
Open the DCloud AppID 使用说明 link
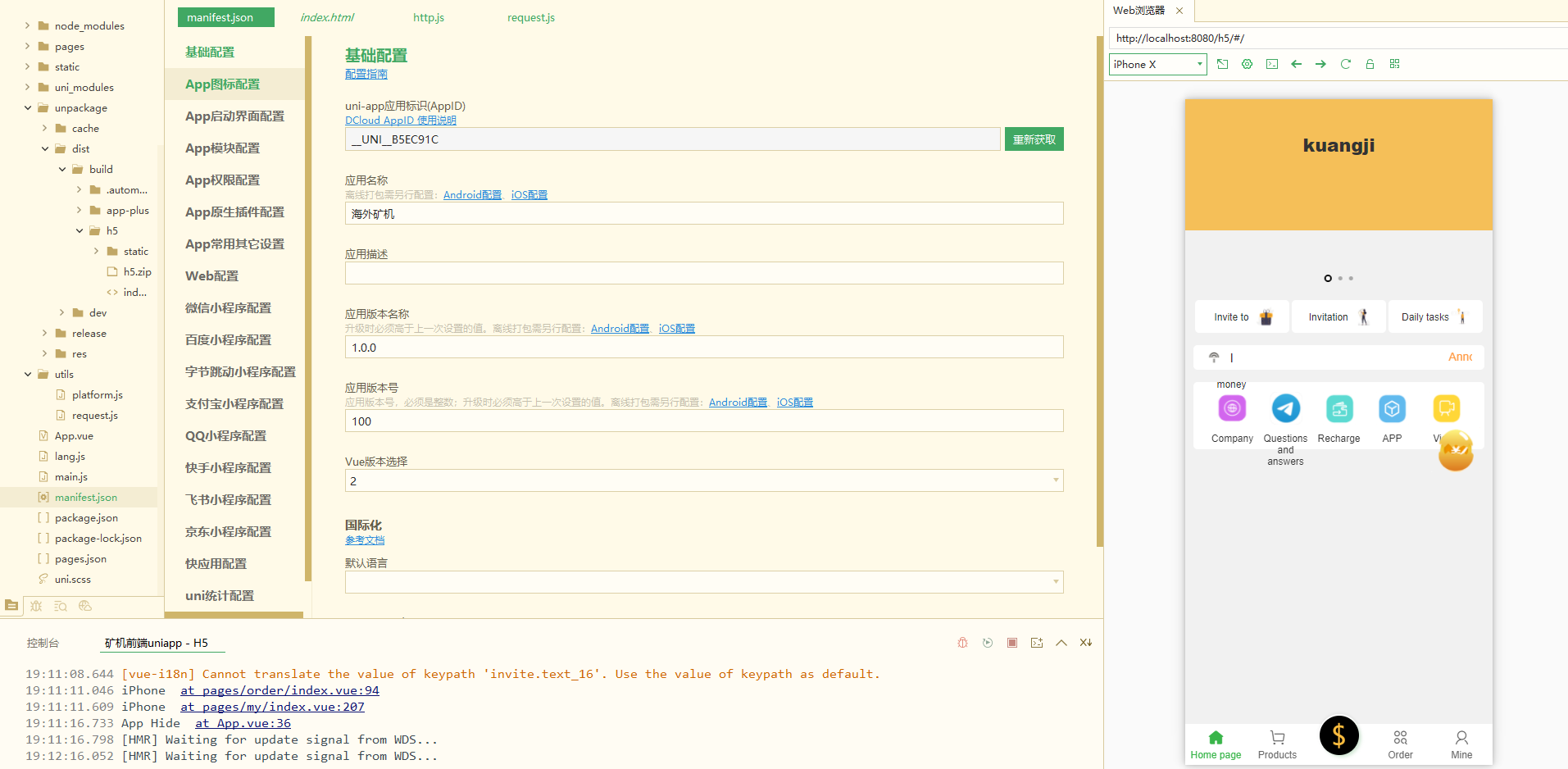400,121
